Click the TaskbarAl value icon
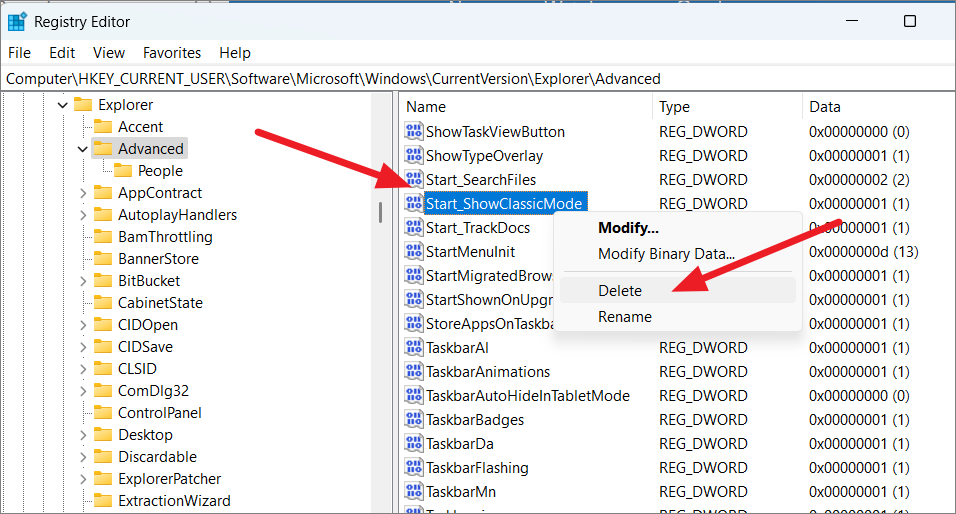 pyautogui.click(x=414, y=348)
